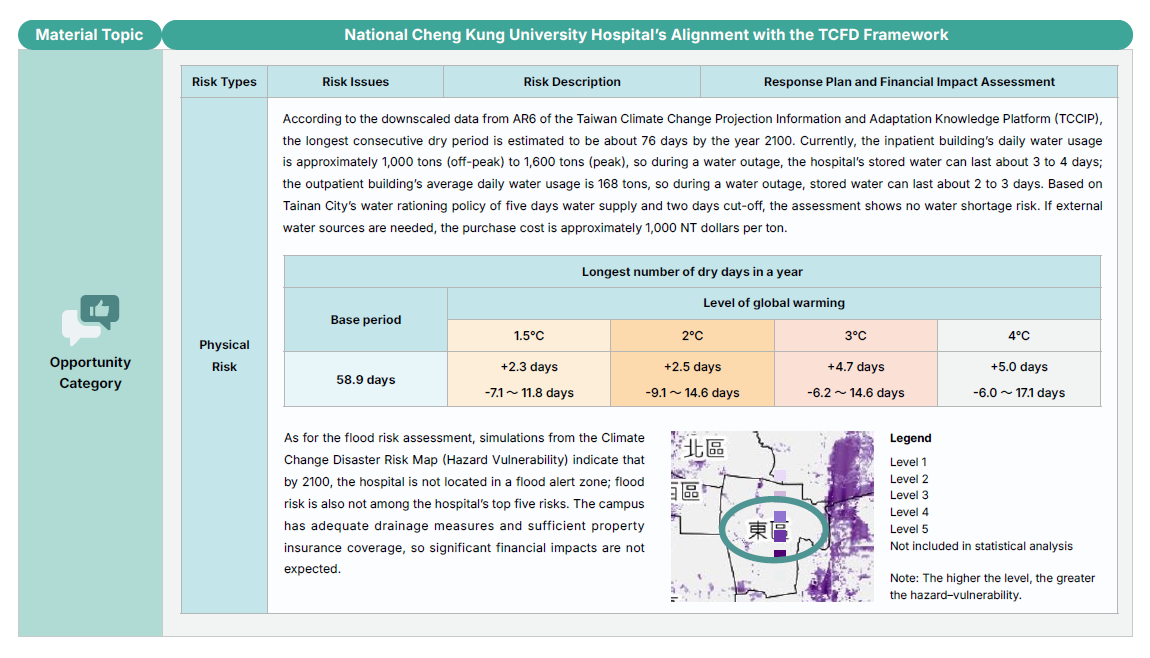The width and height of the screenshot is (1150, 658).
Task: Click the Risk Types column header
Action: point(224,81)
